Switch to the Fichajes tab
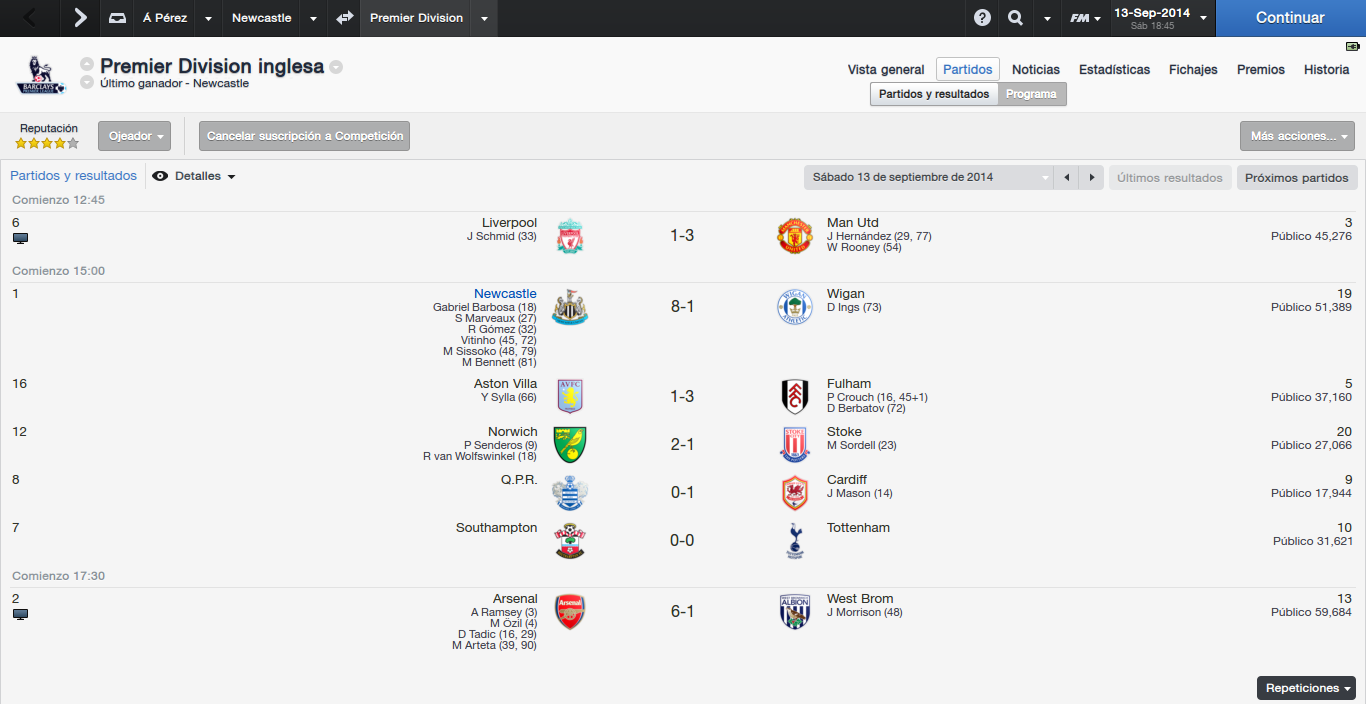1366x704 pixels. [x=1193, y=69]
